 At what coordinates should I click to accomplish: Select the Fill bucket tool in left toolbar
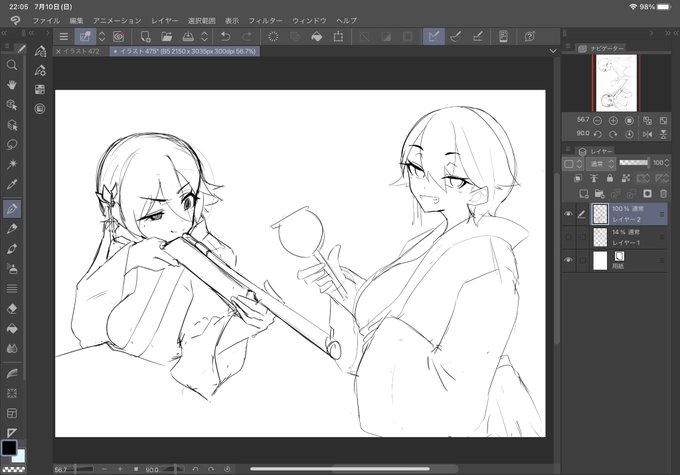[12, 329]
